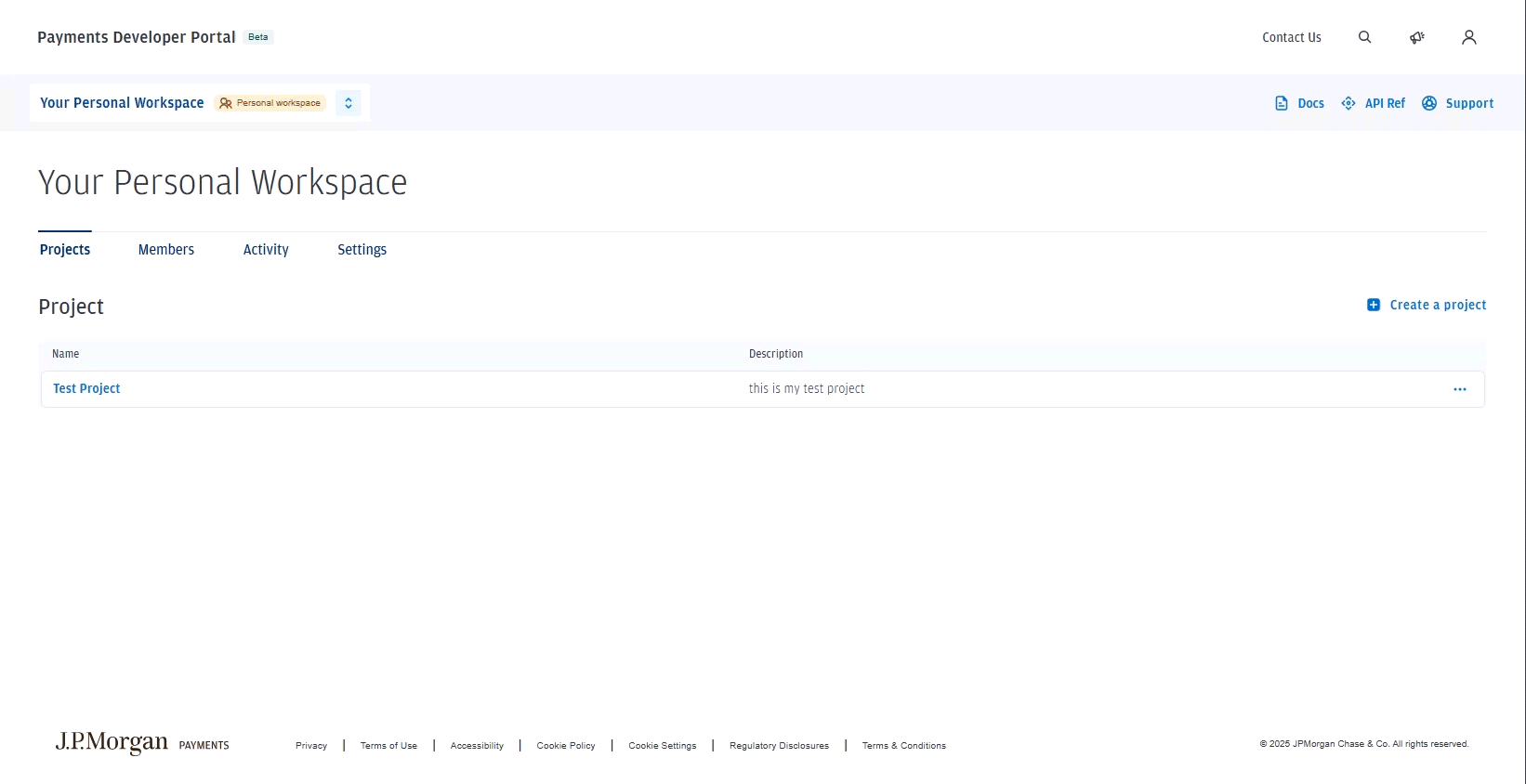Open the Test Project link
The width and height of the screenshot is (1526, 784).
pos(86,389)
